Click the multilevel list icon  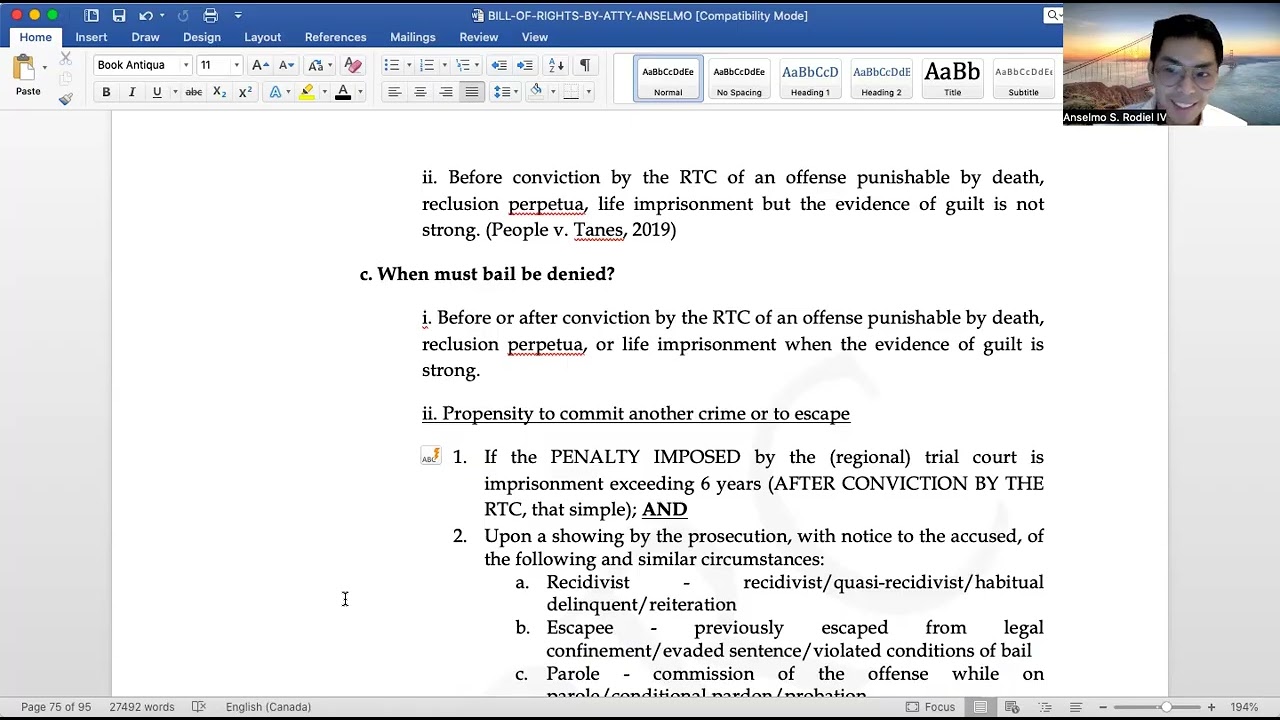pyautogui.click(x=462, y=65)
